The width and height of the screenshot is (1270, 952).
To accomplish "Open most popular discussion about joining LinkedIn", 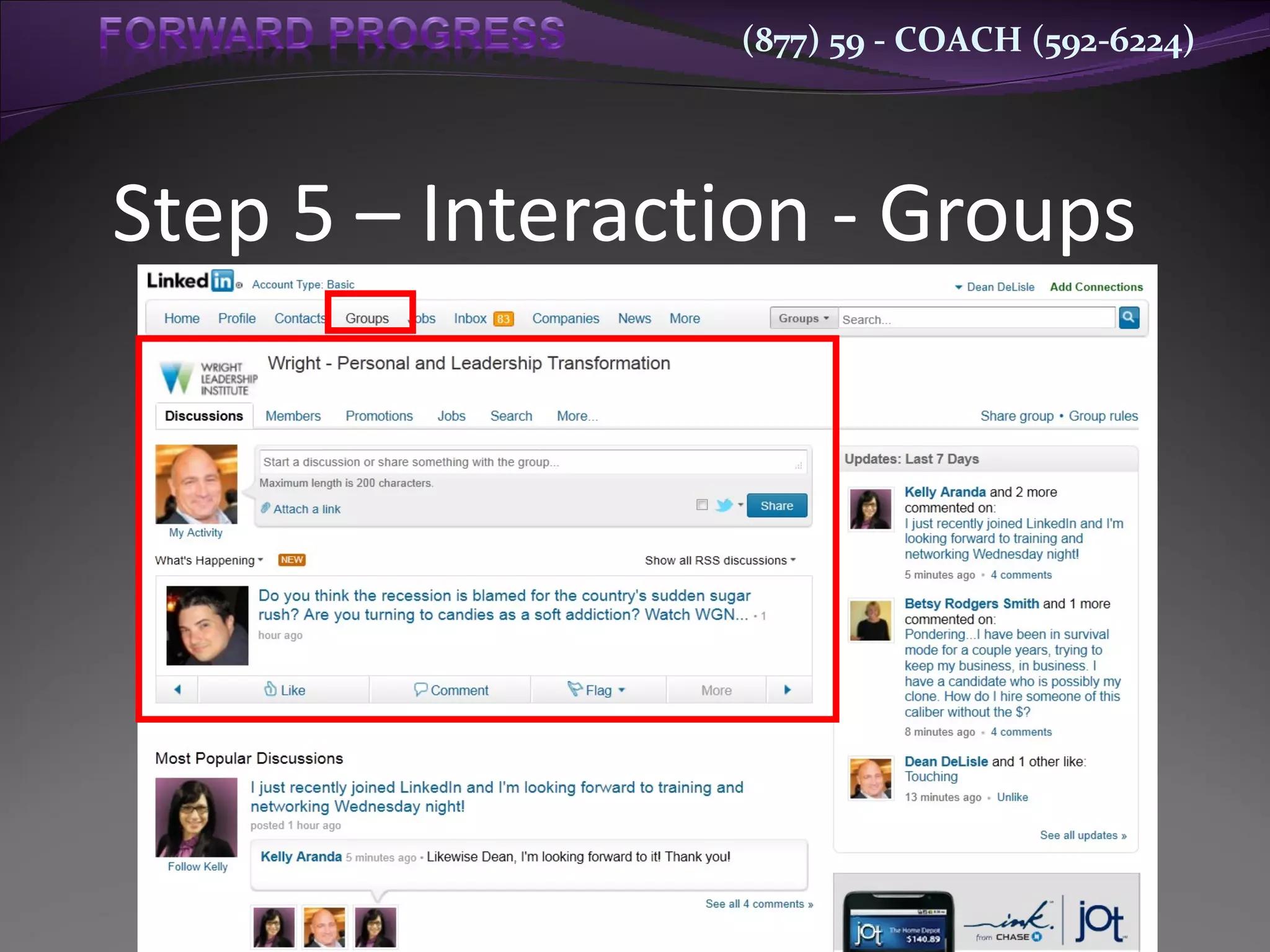I will (x=497, y=796).
